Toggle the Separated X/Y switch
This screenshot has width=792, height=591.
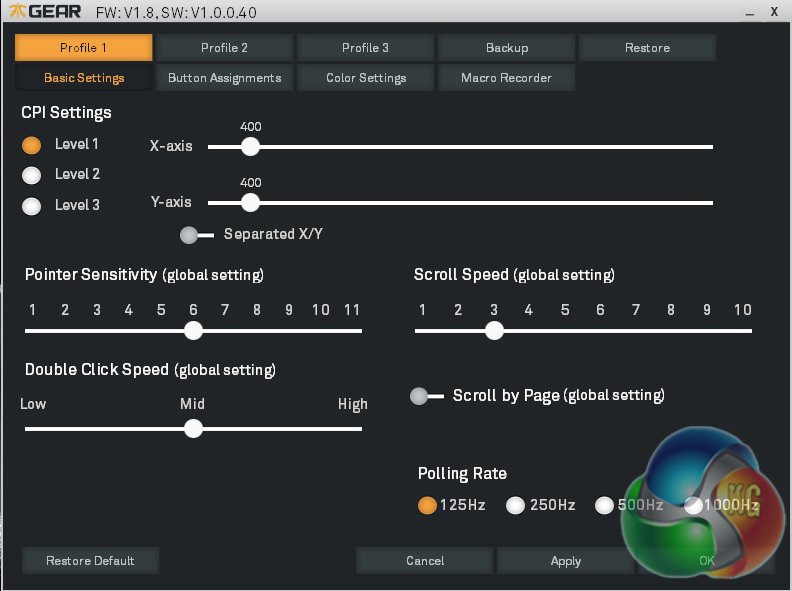pyautogui.click(x=197, y=235)
